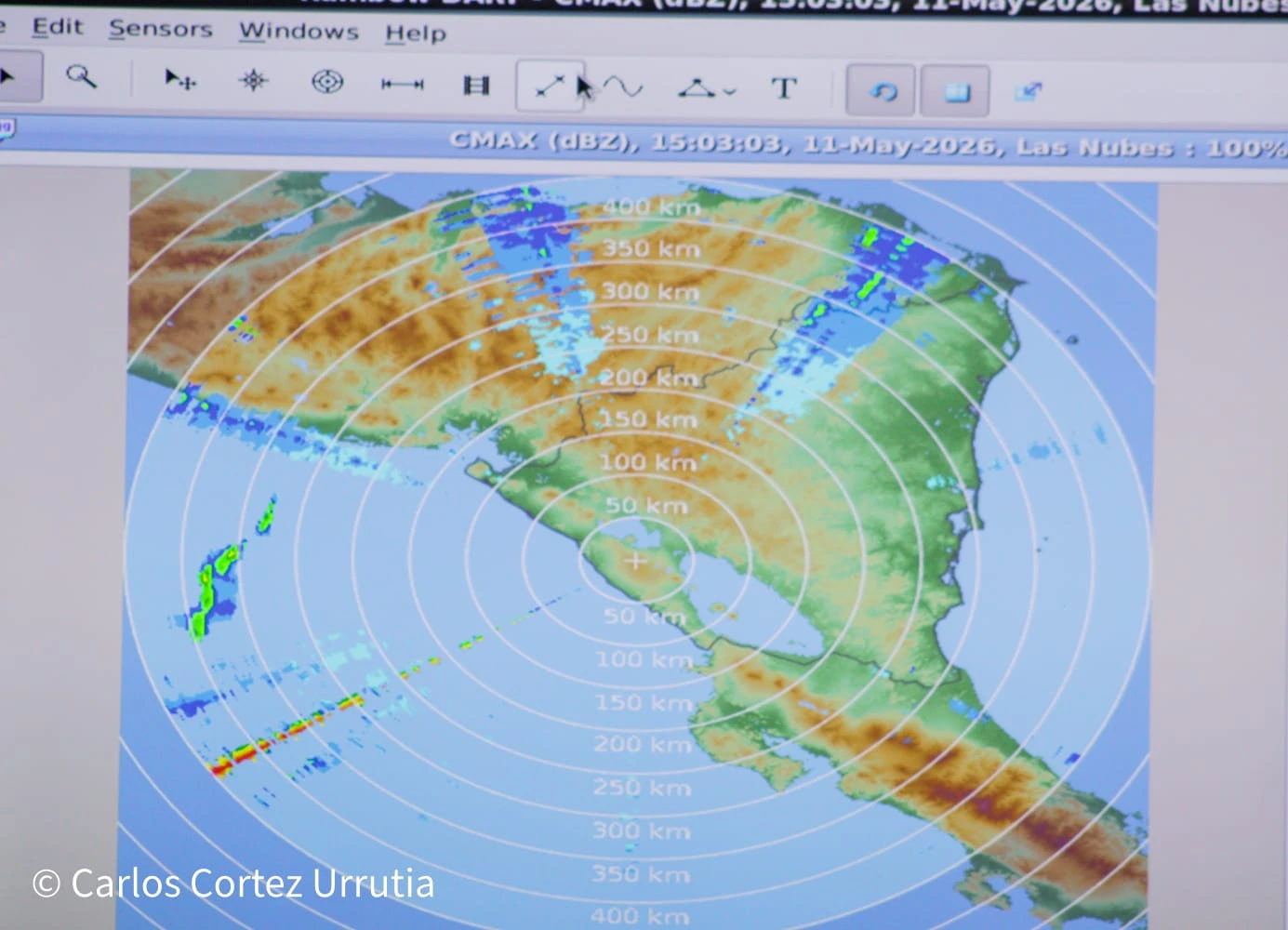Screen dimensions: 1288x930
Task: Open the Sensors menu
Action: pos(160,29)
